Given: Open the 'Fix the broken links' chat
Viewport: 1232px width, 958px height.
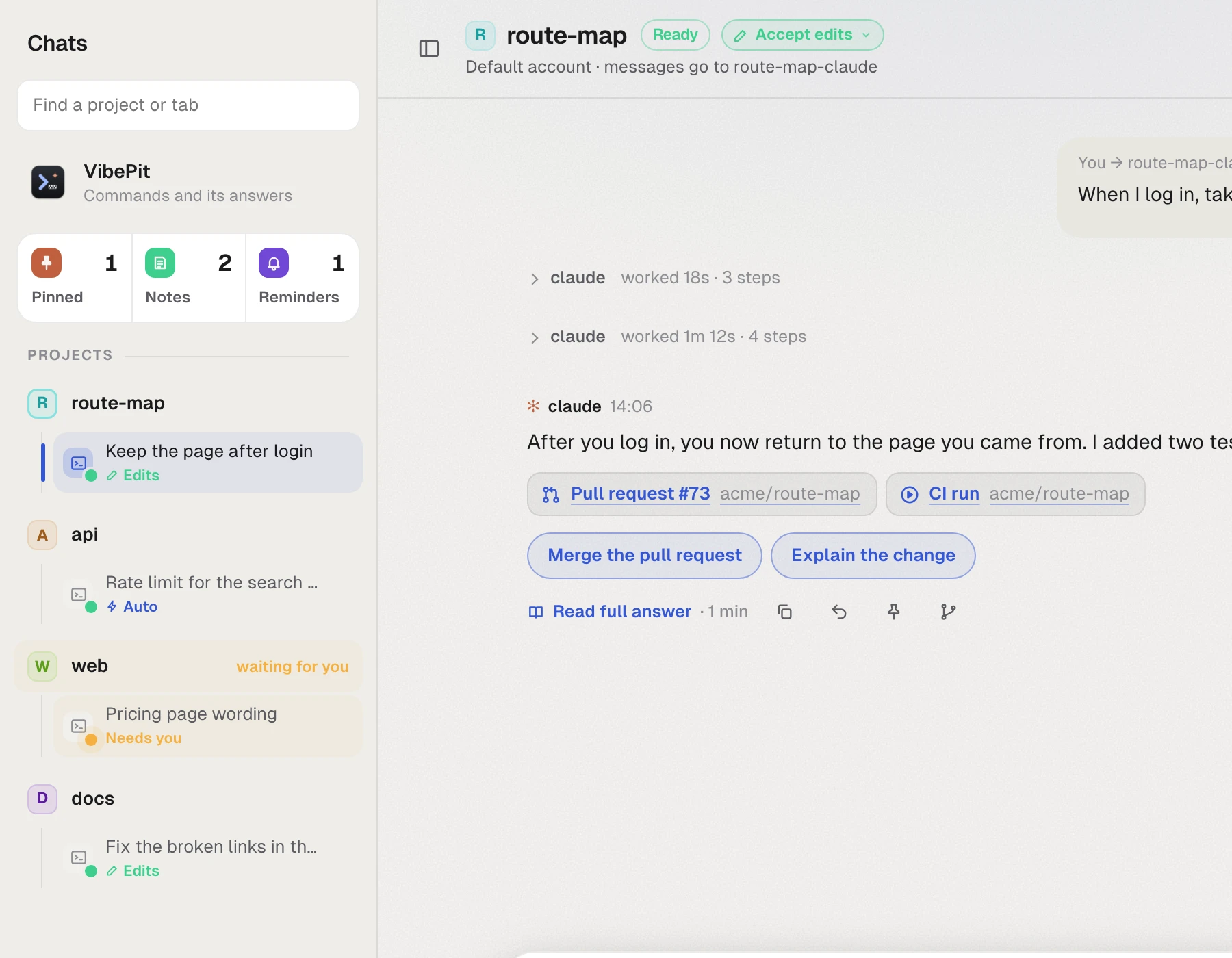Looking at the screenshot, I should click(x=208, y=858).
